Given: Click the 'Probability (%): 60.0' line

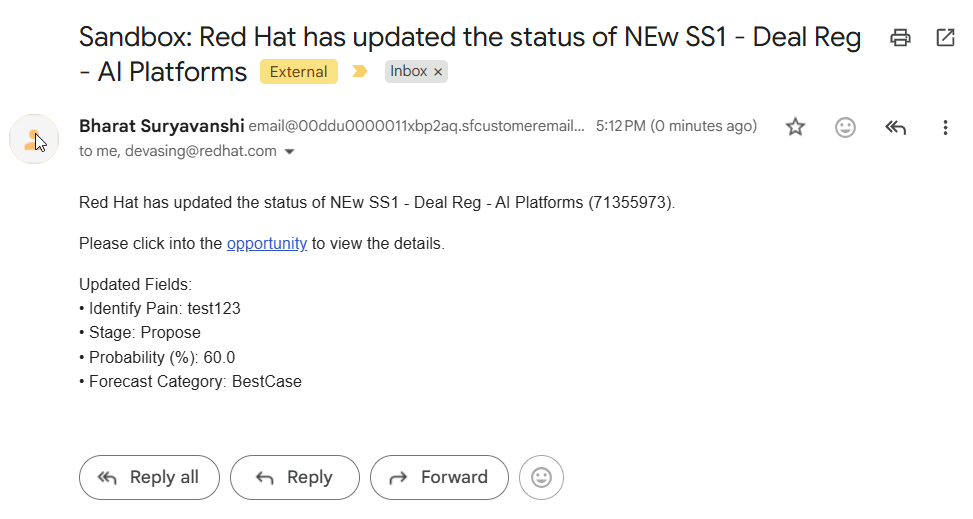Looking at the screenshot, I should click(x=157, y=358).
